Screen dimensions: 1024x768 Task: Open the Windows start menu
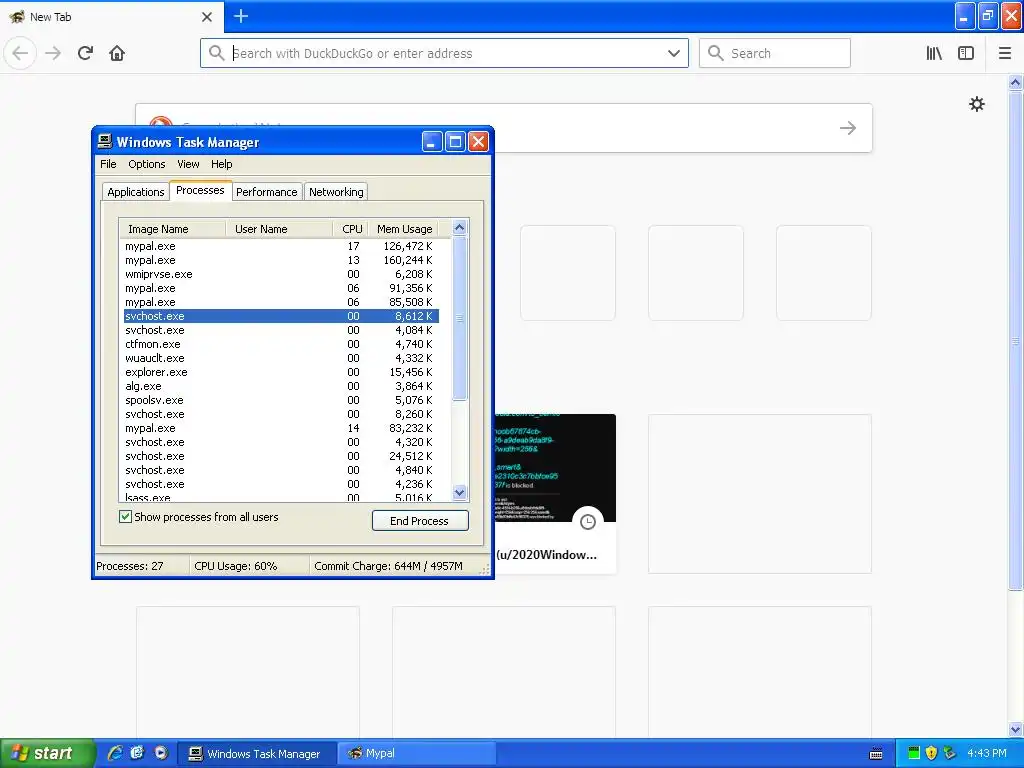click(x=46, y=753)
